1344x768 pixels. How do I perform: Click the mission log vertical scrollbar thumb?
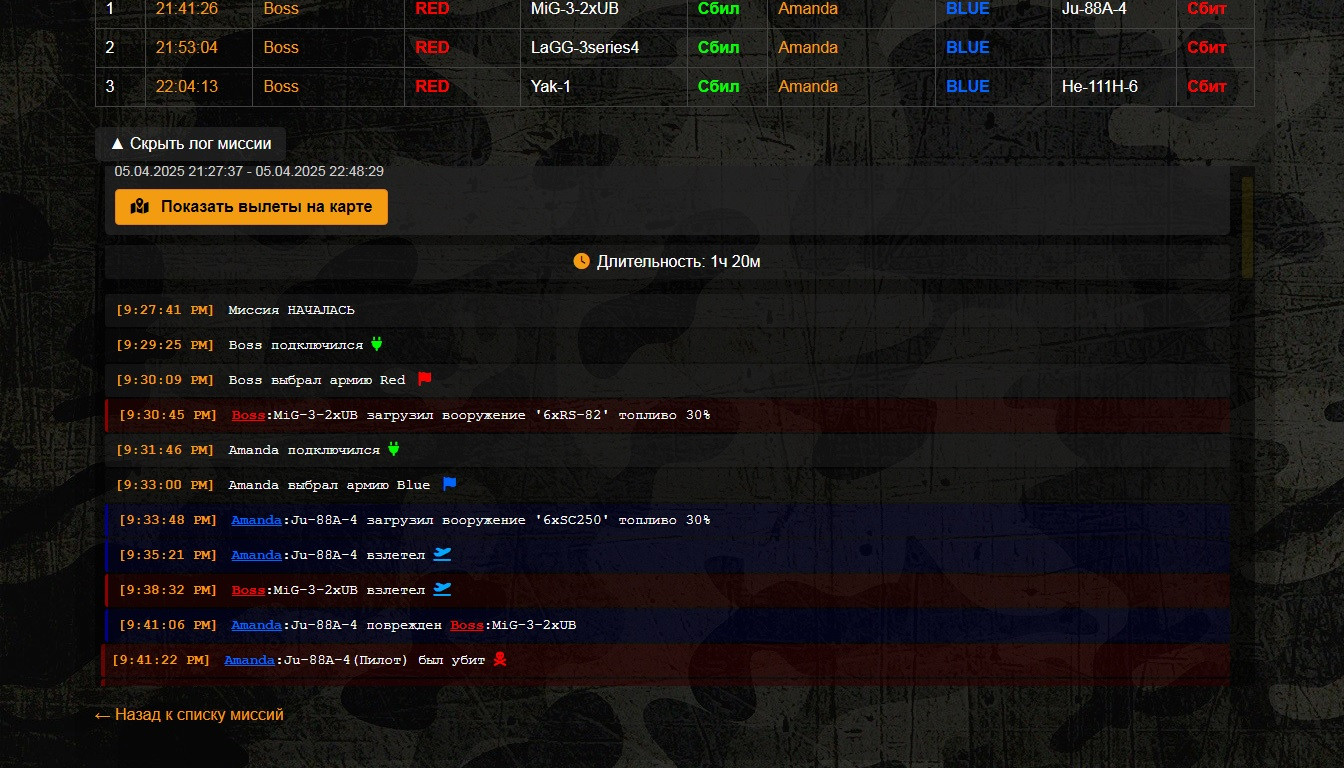pyautogui.click(x=1247, y=227)
